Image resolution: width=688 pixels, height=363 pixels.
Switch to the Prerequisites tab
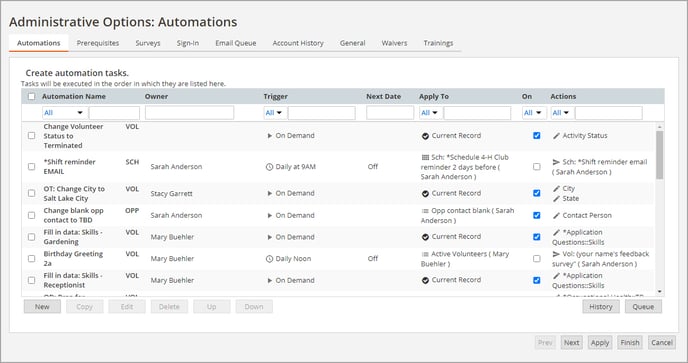[x=98, y=43]
